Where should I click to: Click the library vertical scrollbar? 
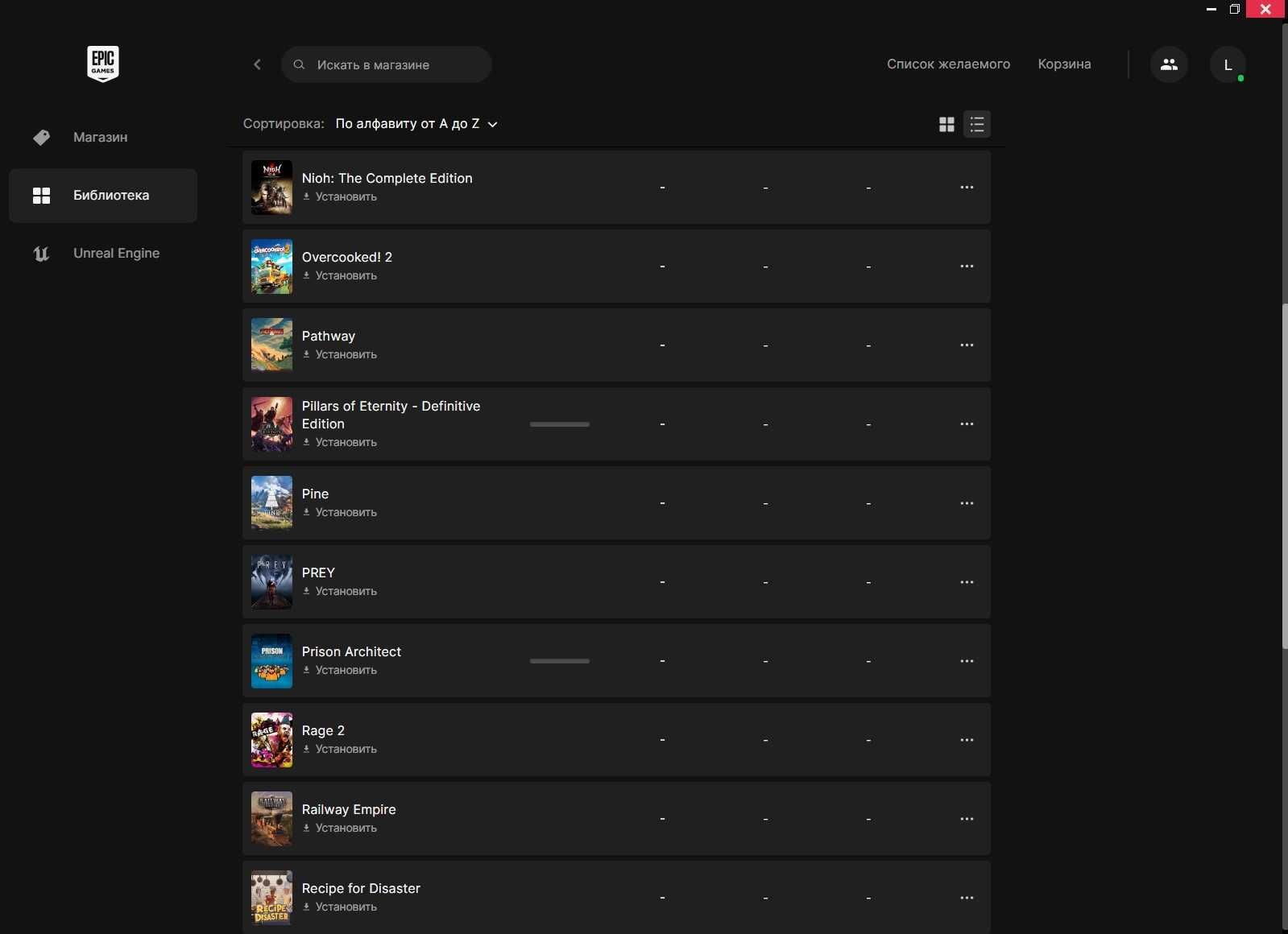1285,475
